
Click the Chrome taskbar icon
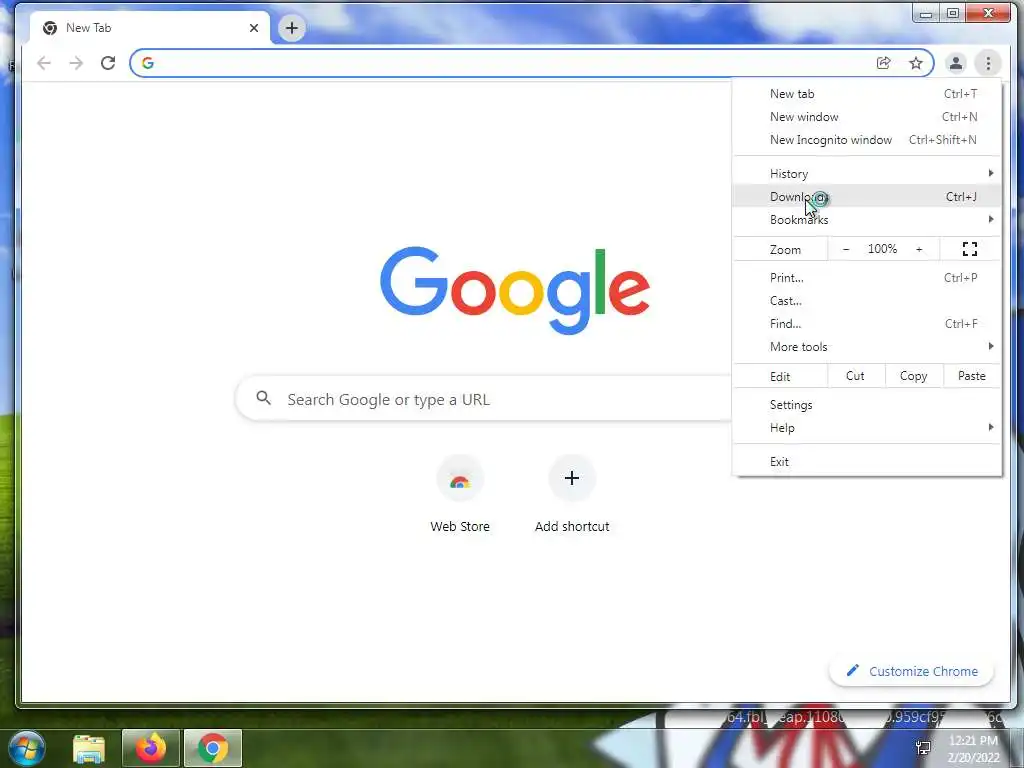tap(213, 748)
